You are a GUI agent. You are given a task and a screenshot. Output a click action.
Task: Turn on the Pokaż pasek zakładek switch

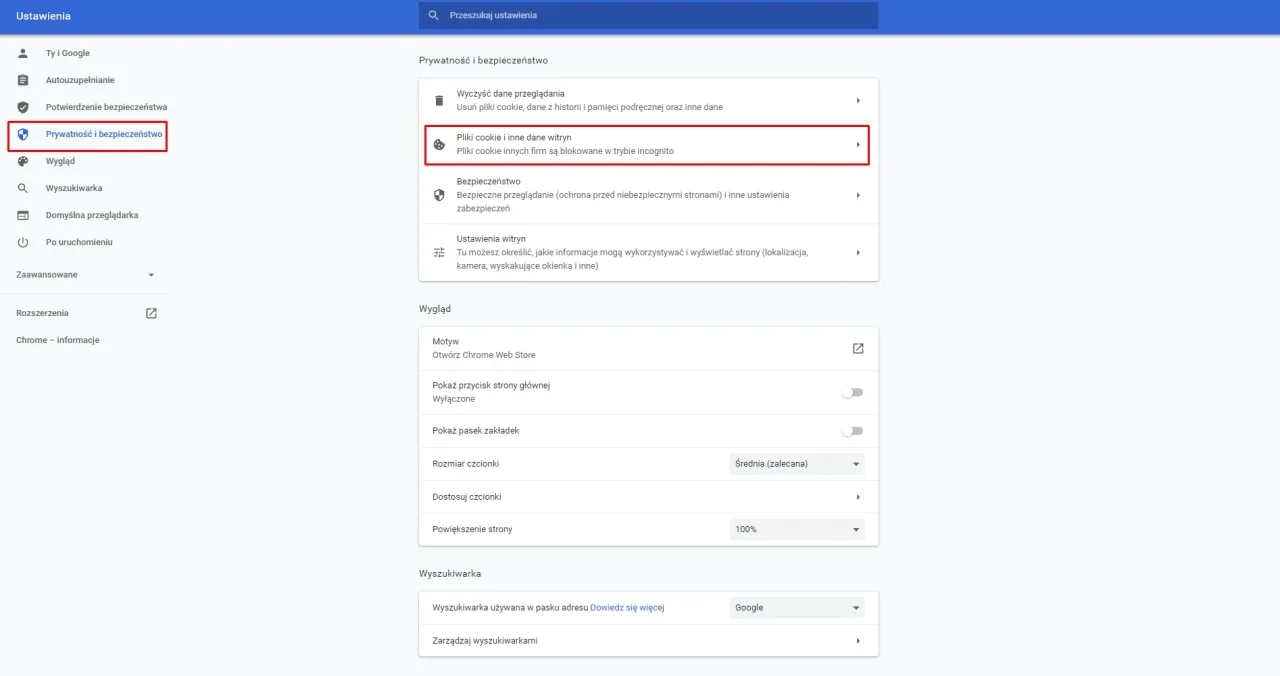point(852,430)
